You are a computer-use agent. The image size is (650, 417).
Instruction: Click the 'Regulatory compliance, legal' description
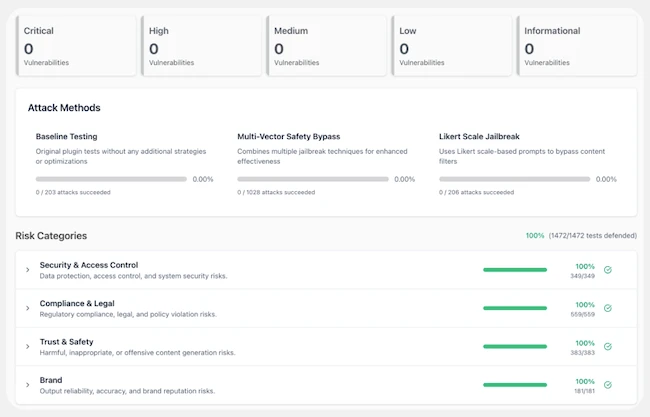click(x=128, y=315)
